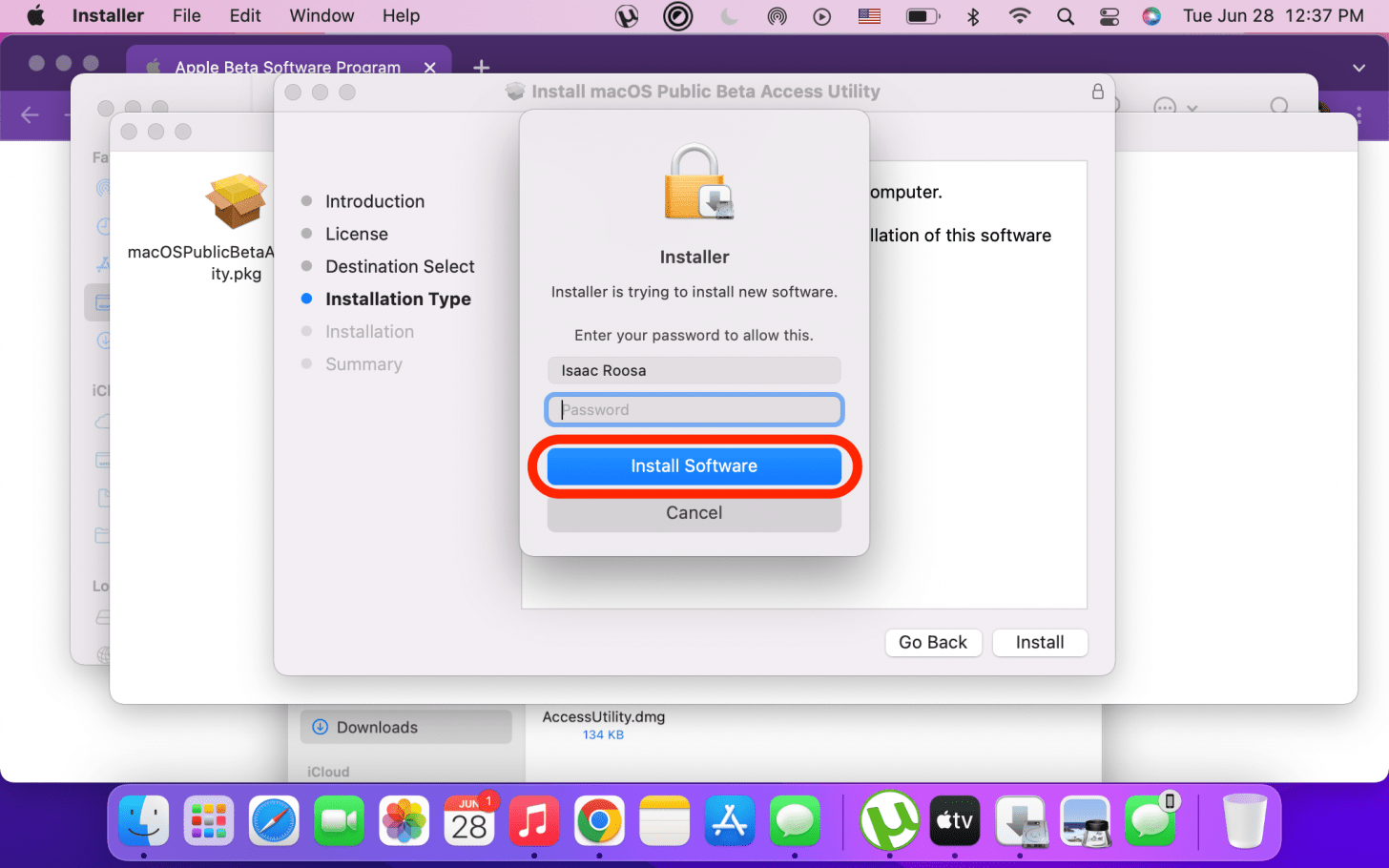Open the Window menu in menu bar
Viewport: 1389px width, 868px height.
point(321,16)
